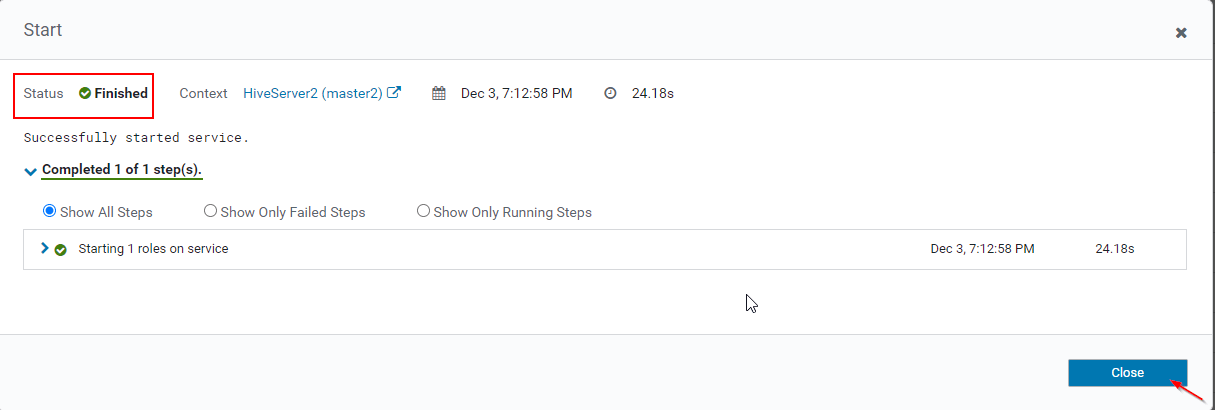Viewport: 1215px width, 410px height.
Task: Click the calendar icon before the start date
Action: pyautogui.click(x=439, y=94)
